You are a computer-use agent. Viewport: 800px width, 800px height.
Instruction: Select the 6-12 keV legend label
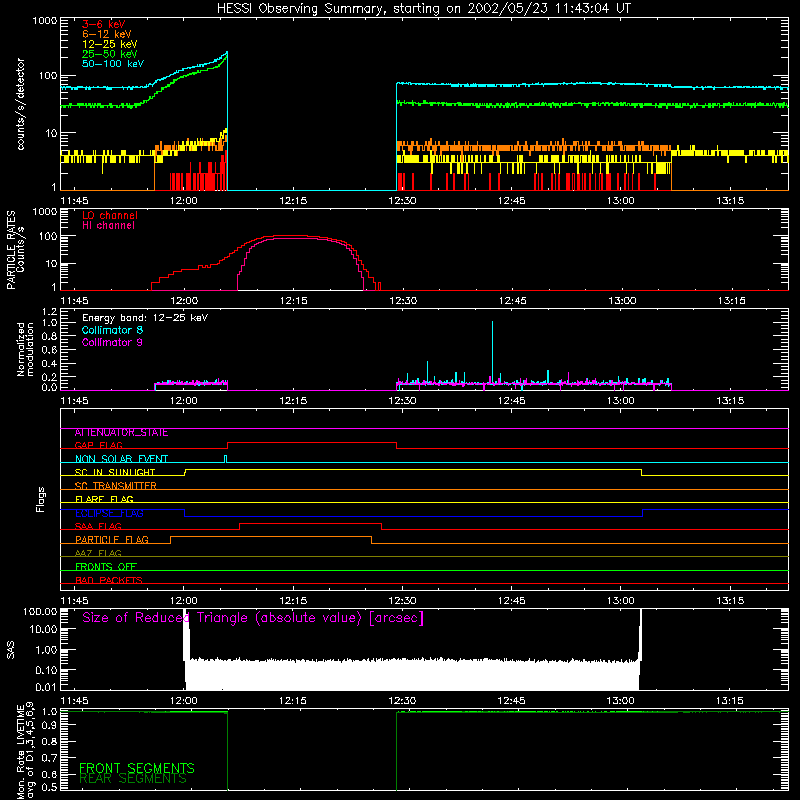pyautogui.click(x=107, y=34)
